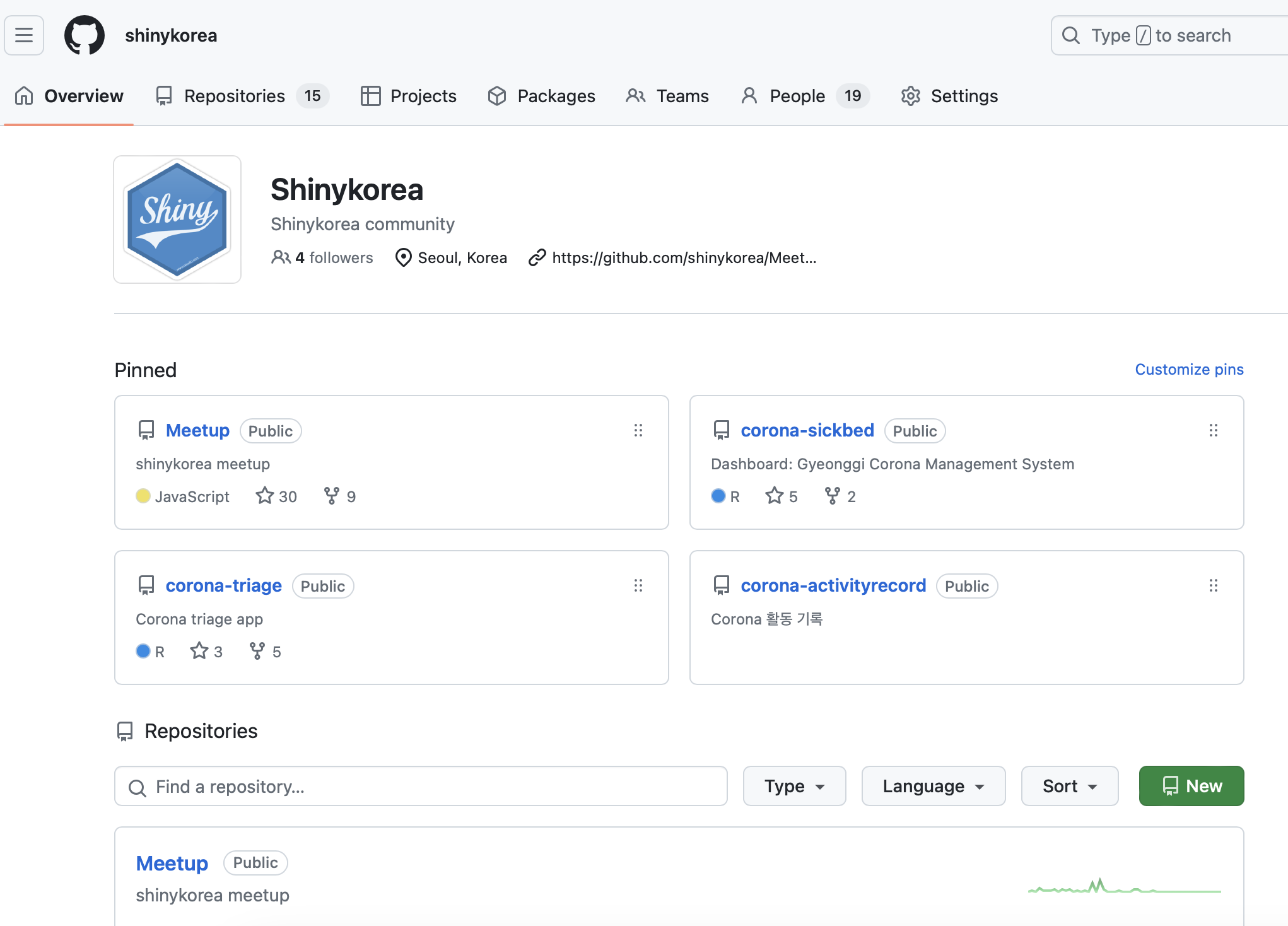1288x926 pixels.
Task: Click the star icon on Meetup pinned card
Action: (264, 496)
